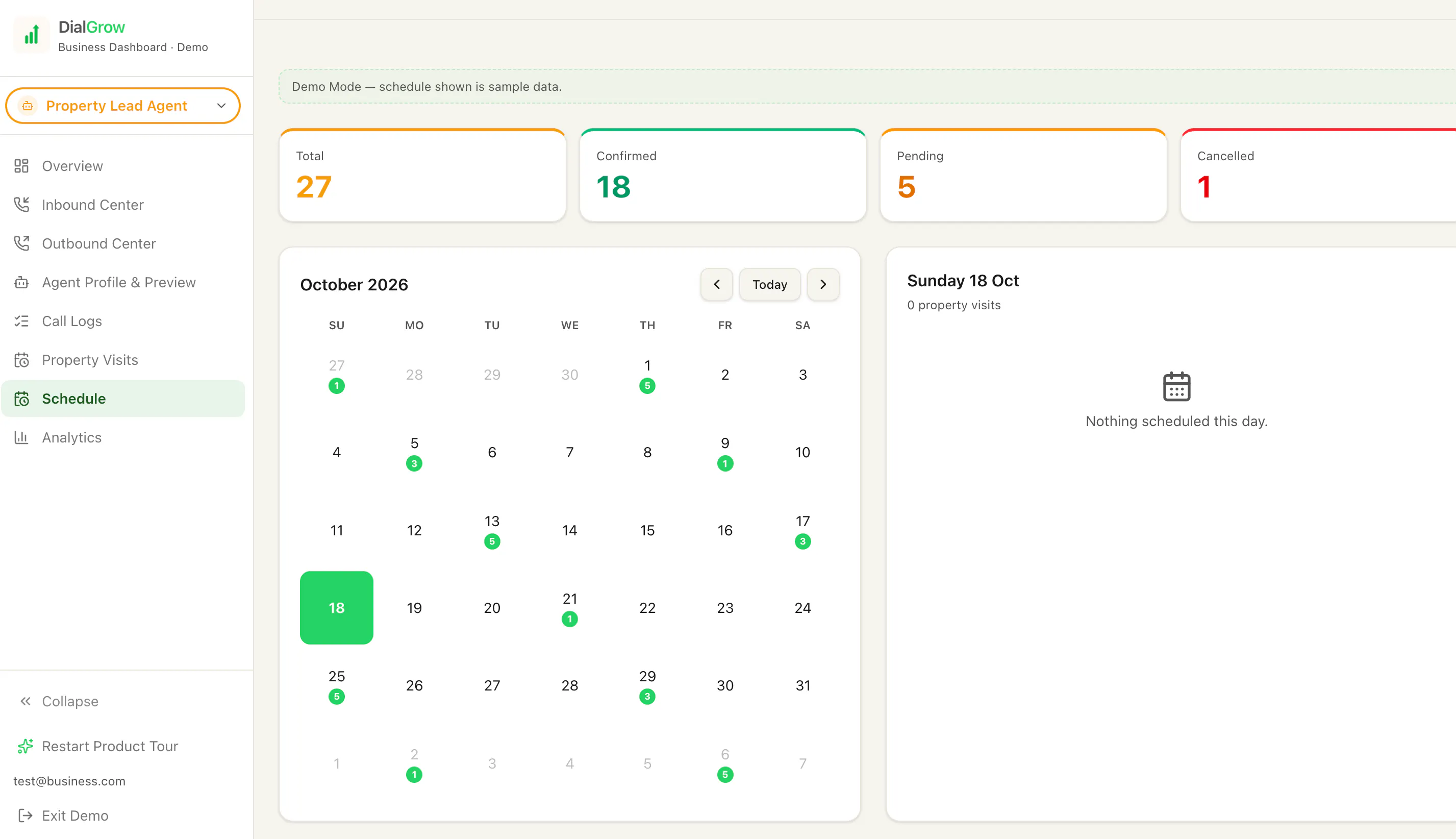Click the Confirmed 18 stat card
This screenshot has height=839, width=1456.
click(x=723, y=175)
